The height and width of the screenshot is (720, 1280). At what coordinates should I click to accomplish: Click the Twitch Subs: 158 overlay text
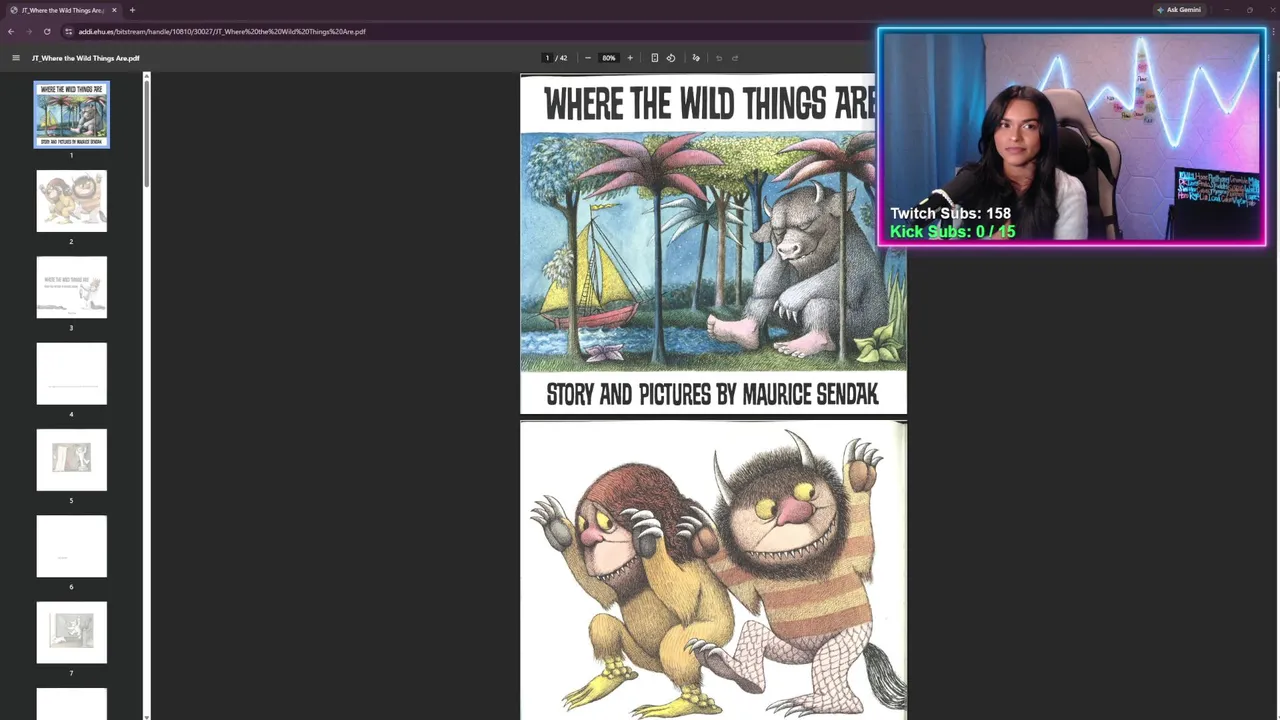950,213
